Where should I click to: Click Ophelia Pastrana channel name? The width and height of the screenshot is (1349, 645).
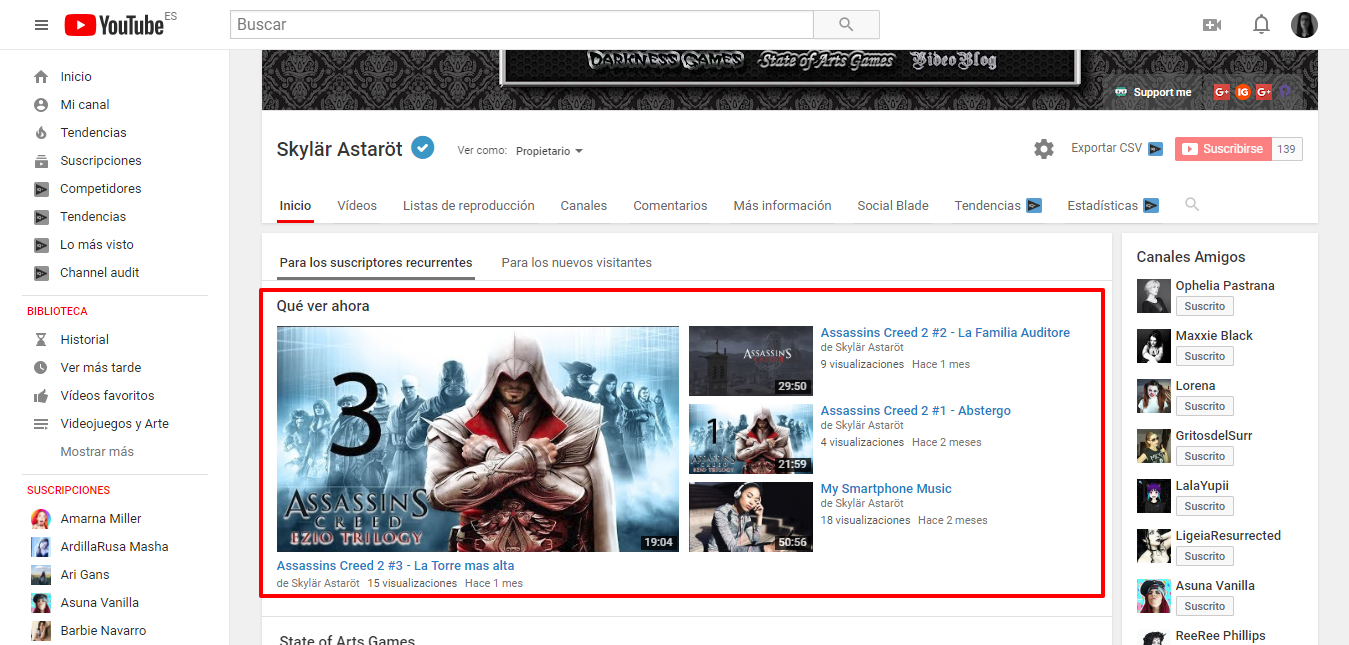1225,286
